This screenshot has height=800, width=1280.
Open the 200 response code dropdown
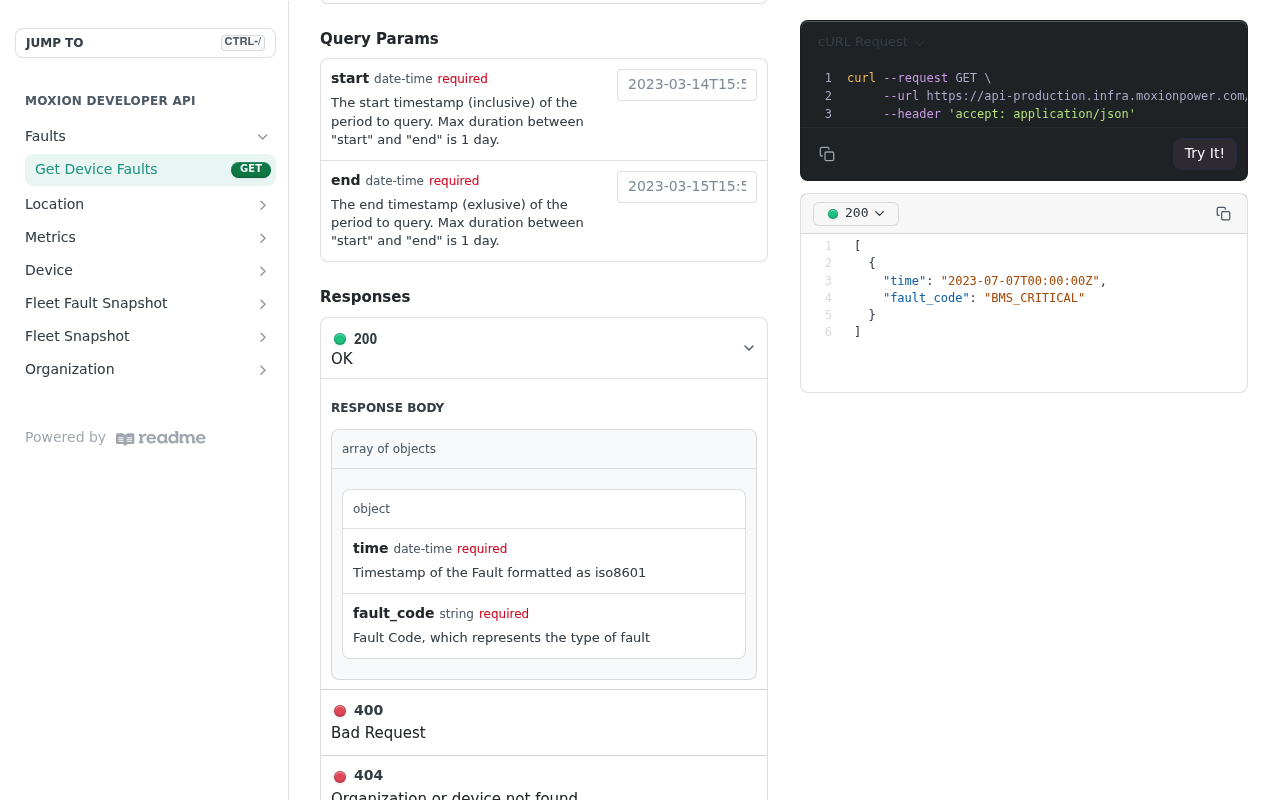pyautogui.click(x=856, y=214)
